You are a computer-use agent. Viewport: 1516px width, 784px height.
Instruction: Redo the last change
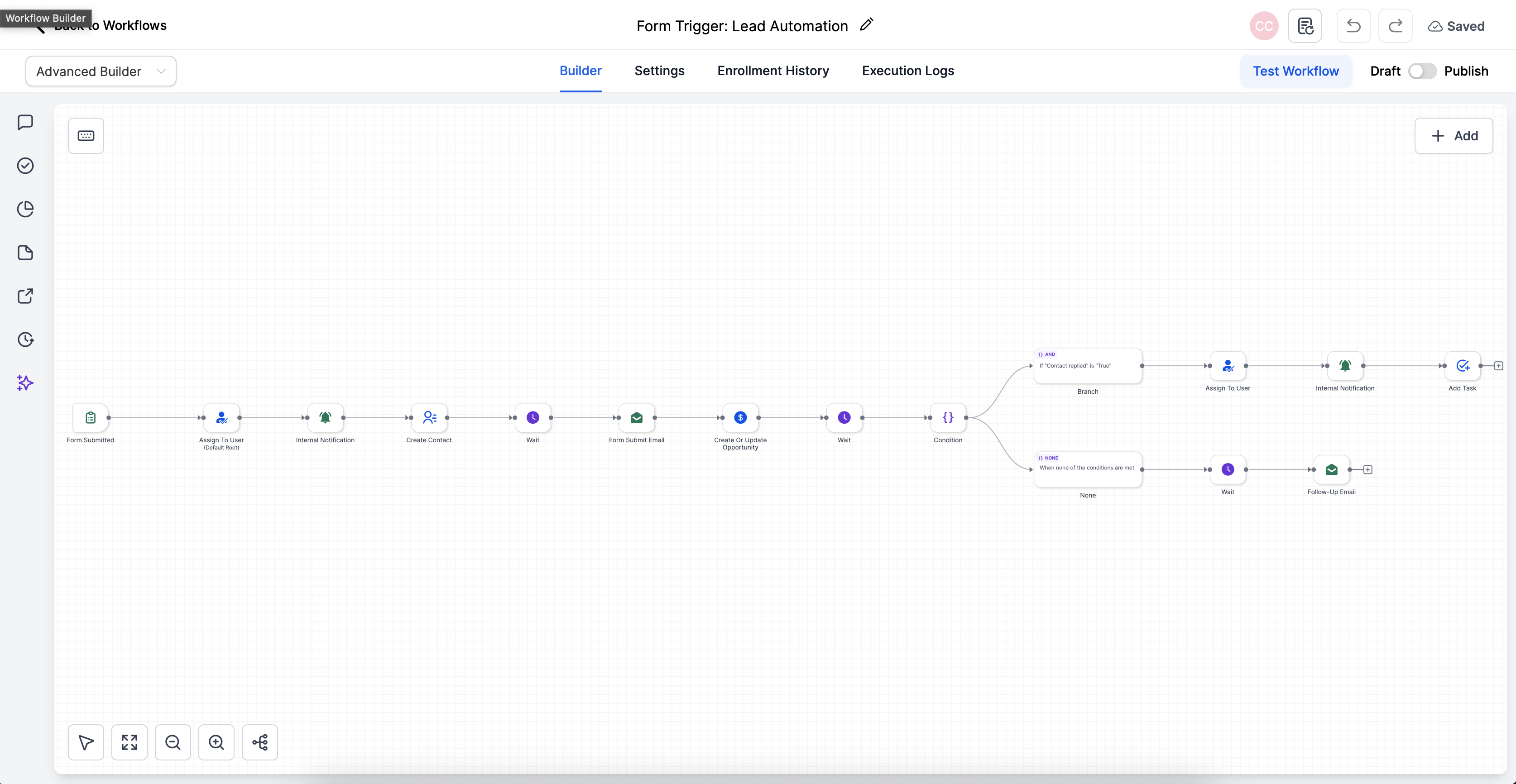(x=1396, y=26)
